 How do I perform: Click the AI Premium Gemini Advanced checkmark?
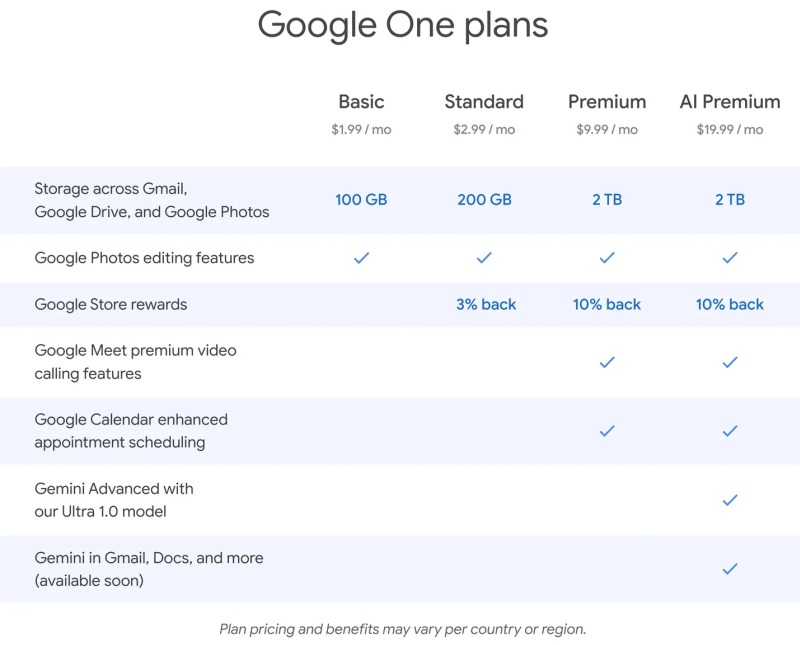(x=730, y=500)
